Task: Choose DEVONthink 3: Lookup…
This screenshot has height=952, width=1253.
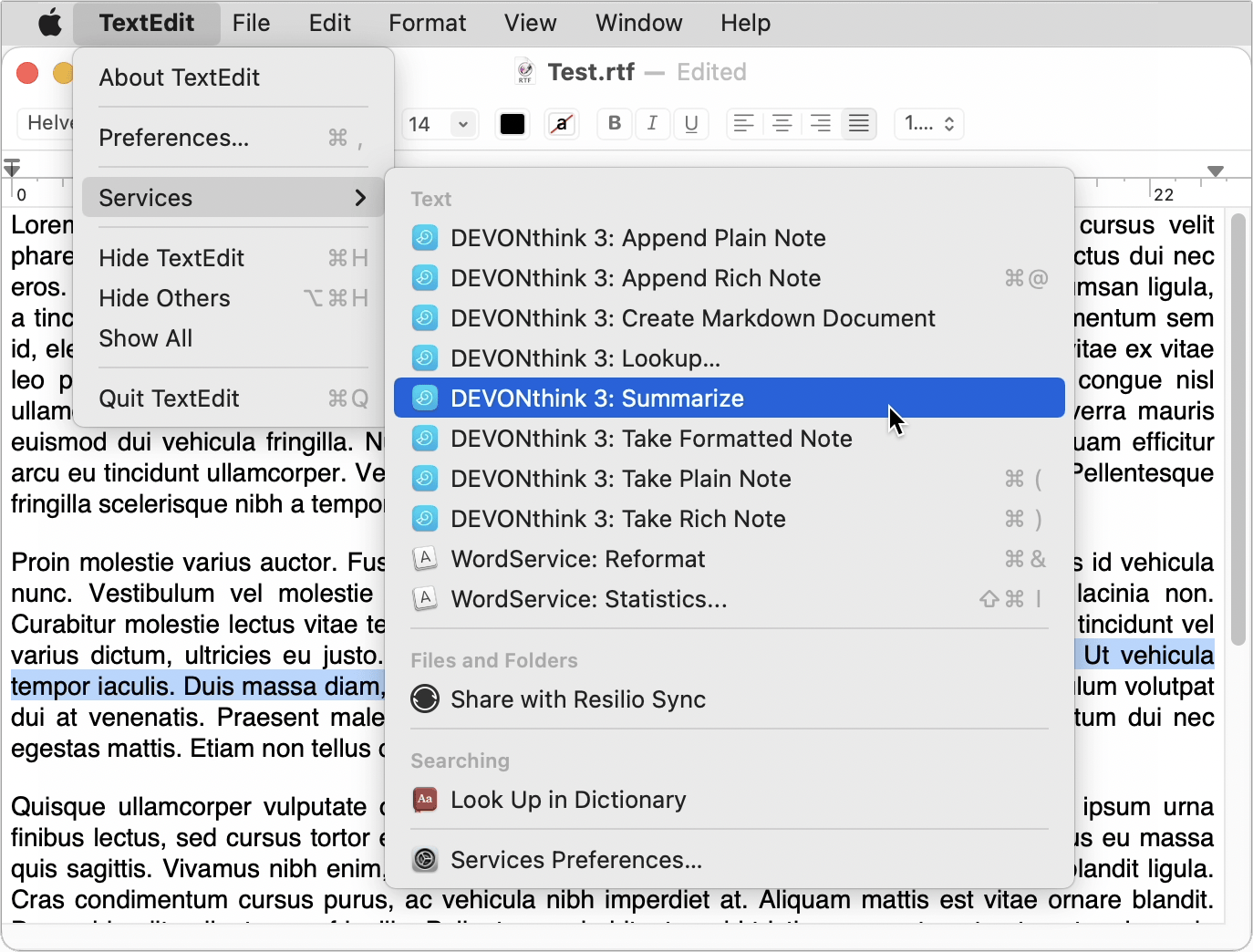Action: [730, 358]
